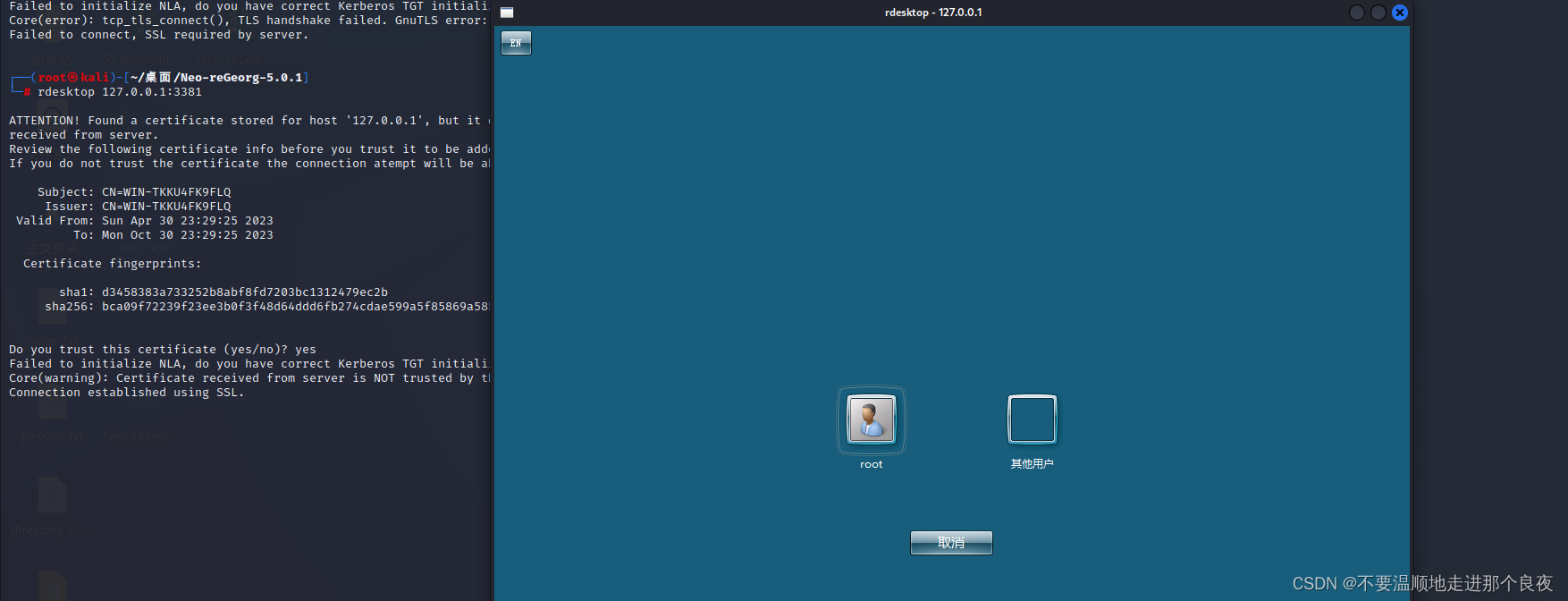Maximize the rdesktop window
1568x601 pixels.
tap(1378, 13)
